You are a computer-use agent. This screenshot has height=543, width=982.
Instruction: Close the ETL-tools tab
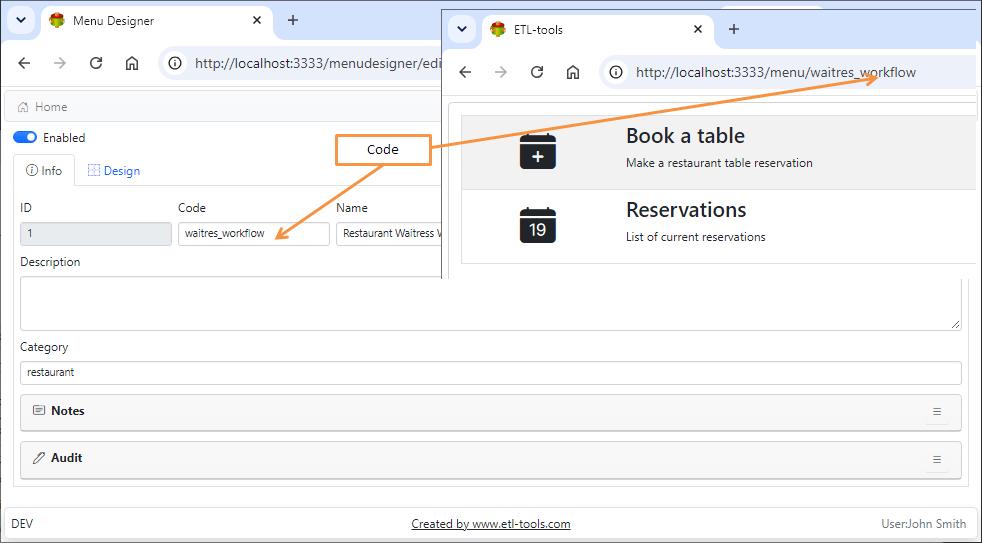coord(698,29)
